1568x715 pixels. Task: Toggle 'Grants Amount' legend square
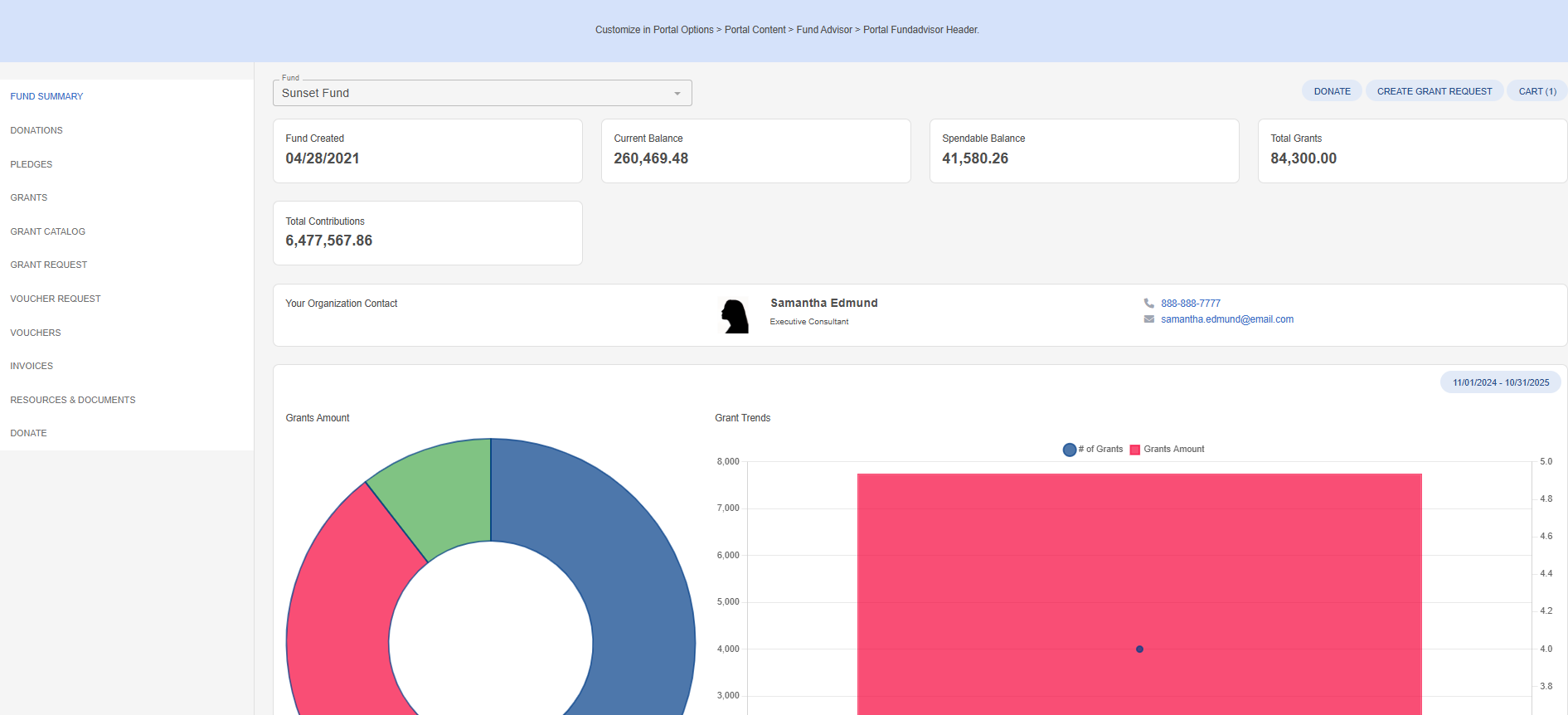coord(1134,450)
